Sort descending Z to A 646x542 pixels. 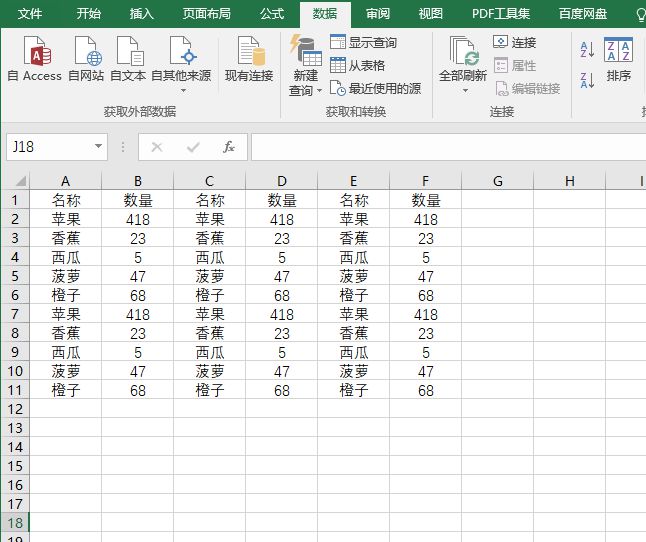pos(587,80)
